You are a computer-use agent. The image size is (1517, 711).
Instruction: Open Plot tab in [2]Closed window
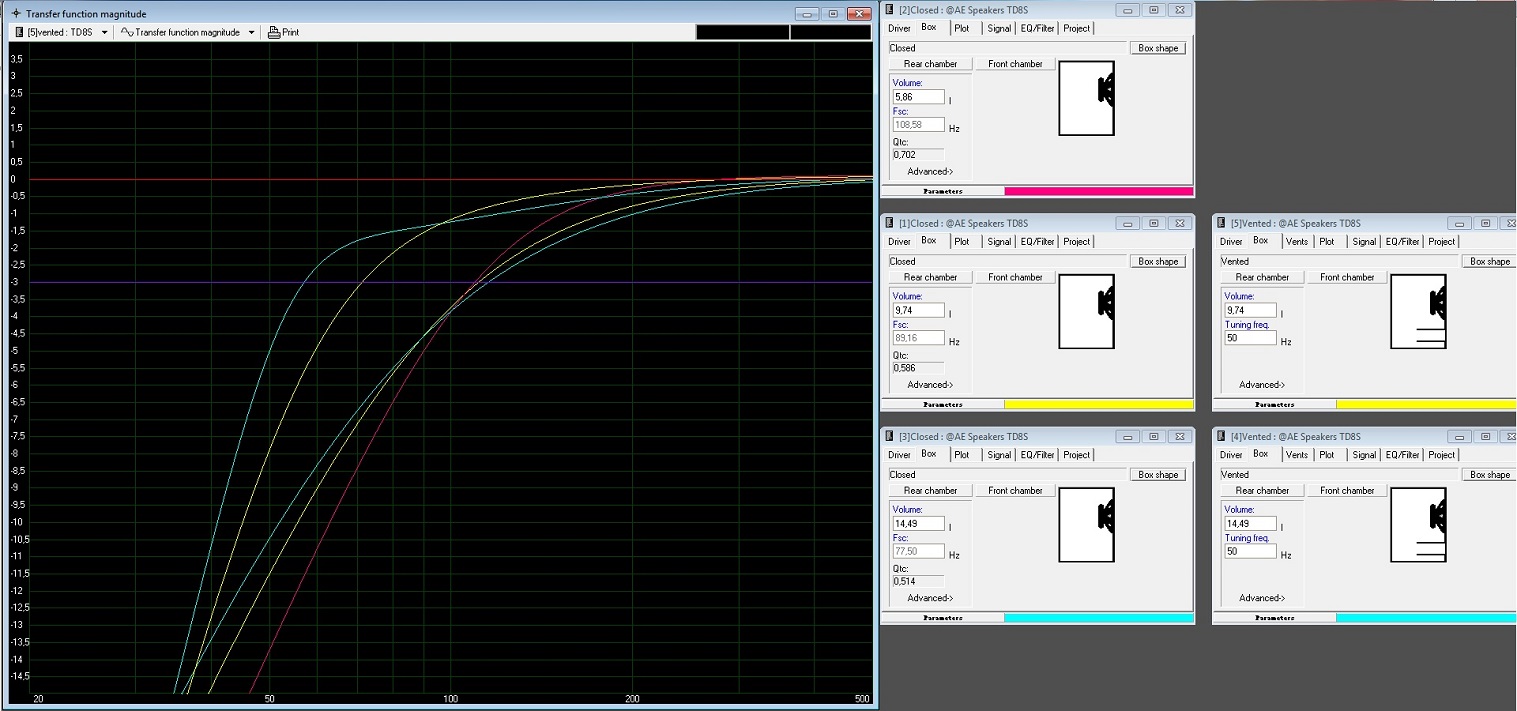961,28
